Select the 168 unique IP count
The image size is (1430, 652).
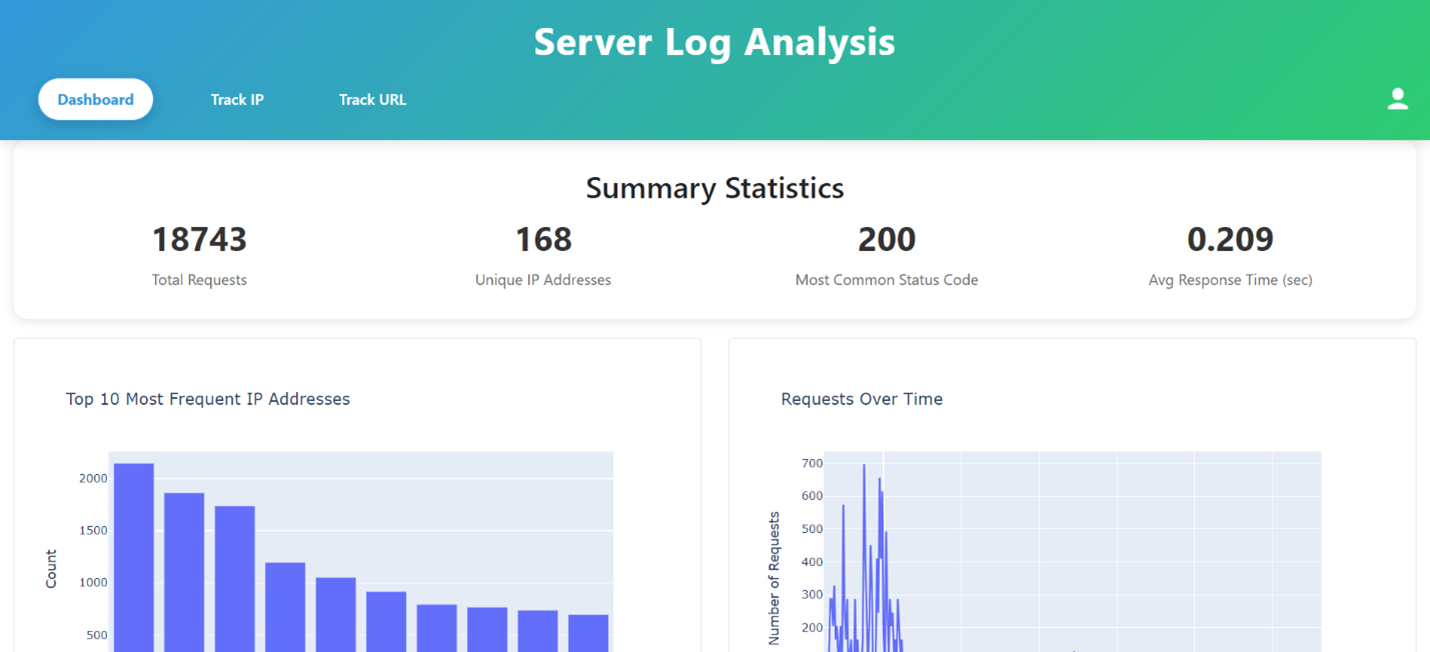543,240
